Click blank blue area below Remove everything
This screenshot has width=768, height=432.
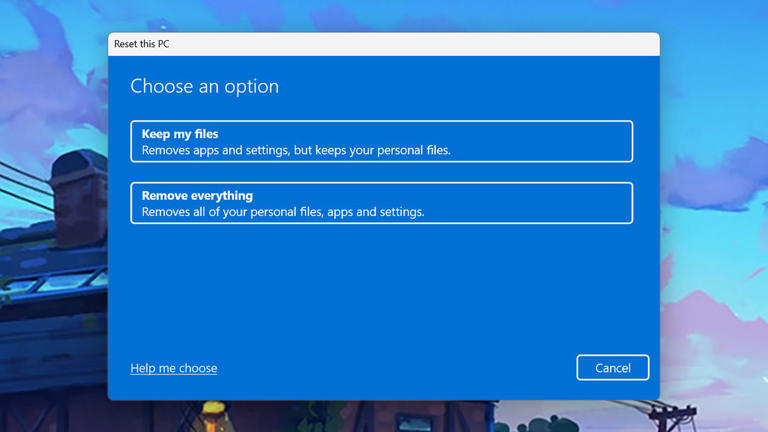point(382,289)
